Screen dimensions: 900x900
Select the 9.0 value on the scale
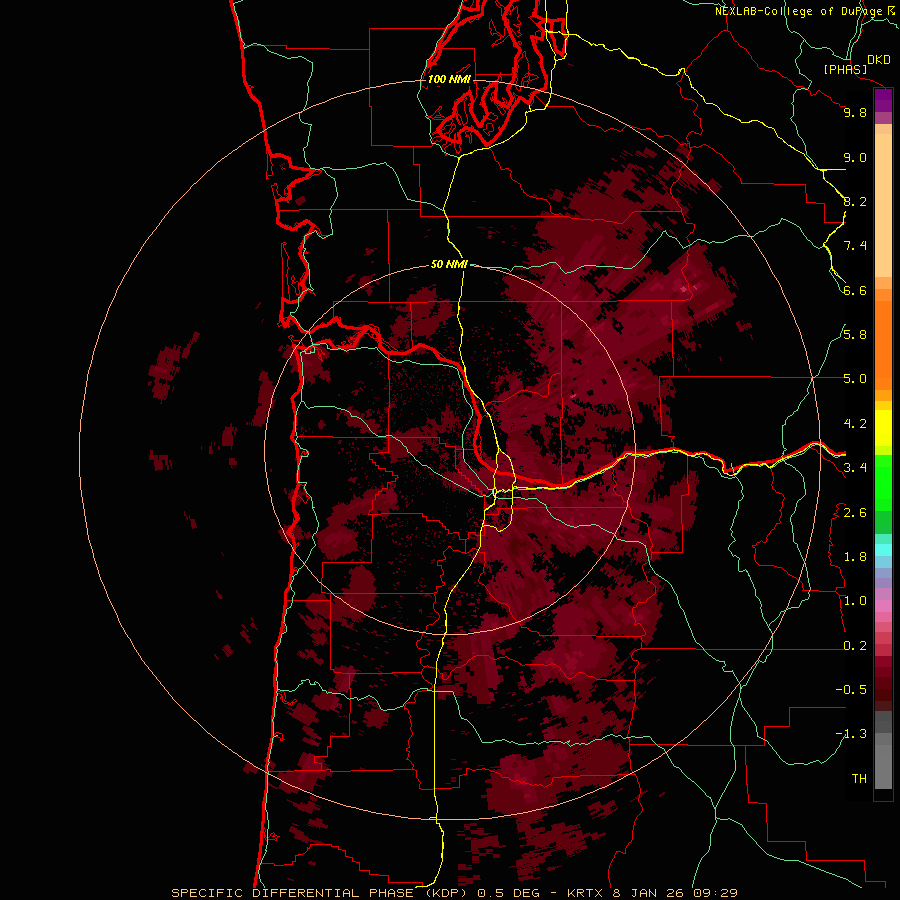pos(855,157)
